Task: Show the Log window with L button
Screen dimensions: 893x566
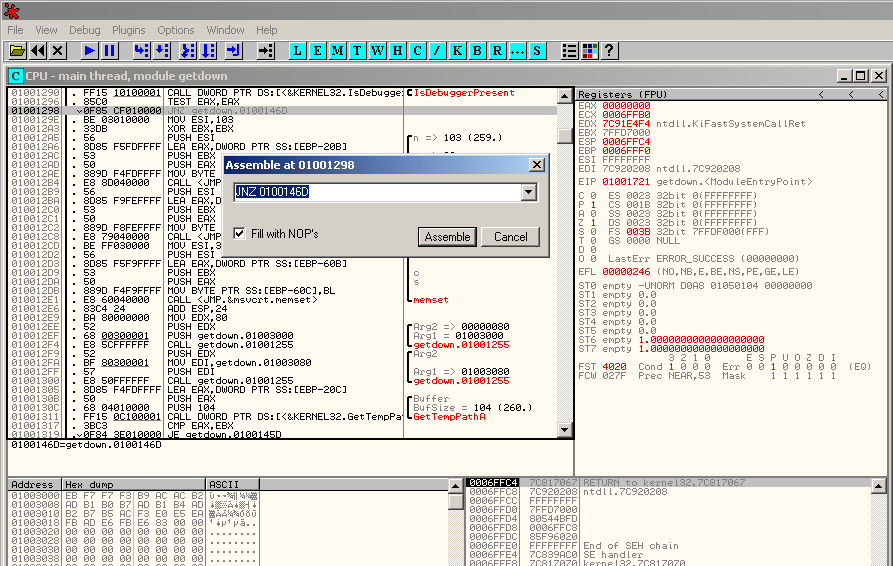Action: [x=298, y=50]
